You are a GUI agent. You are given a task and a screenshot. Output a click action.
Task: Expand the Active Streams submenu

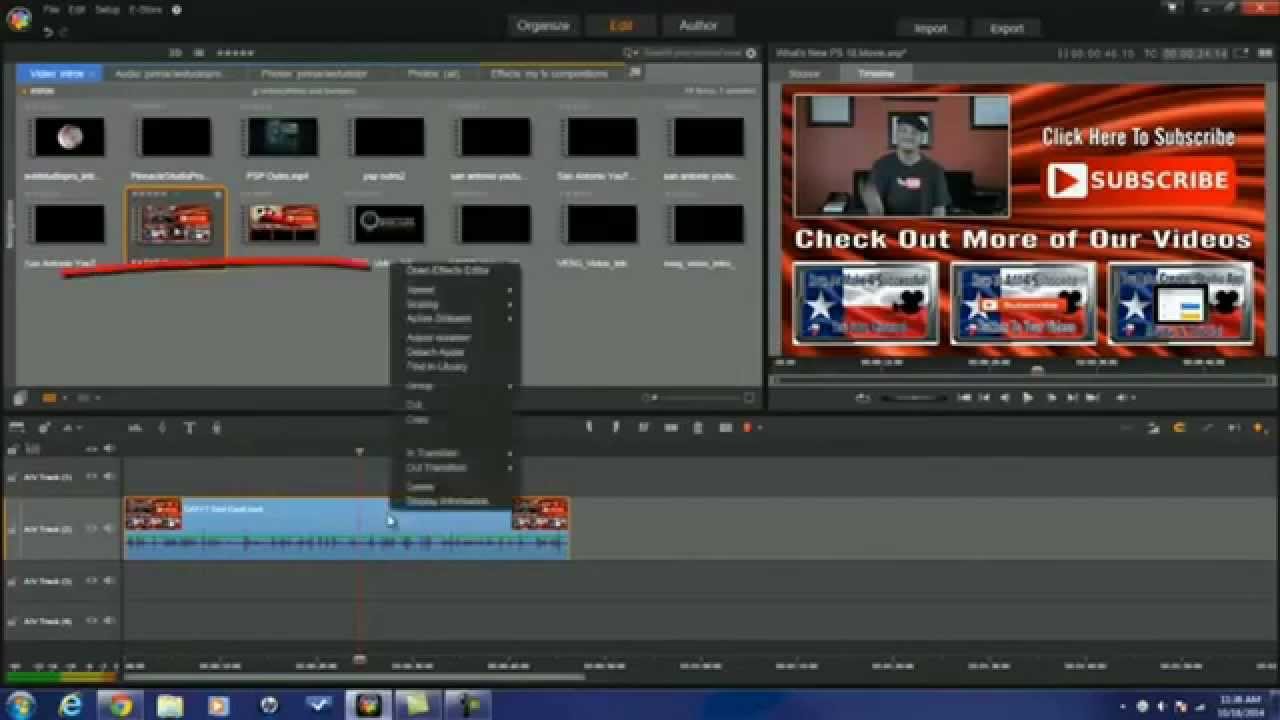tap(510, 318)
